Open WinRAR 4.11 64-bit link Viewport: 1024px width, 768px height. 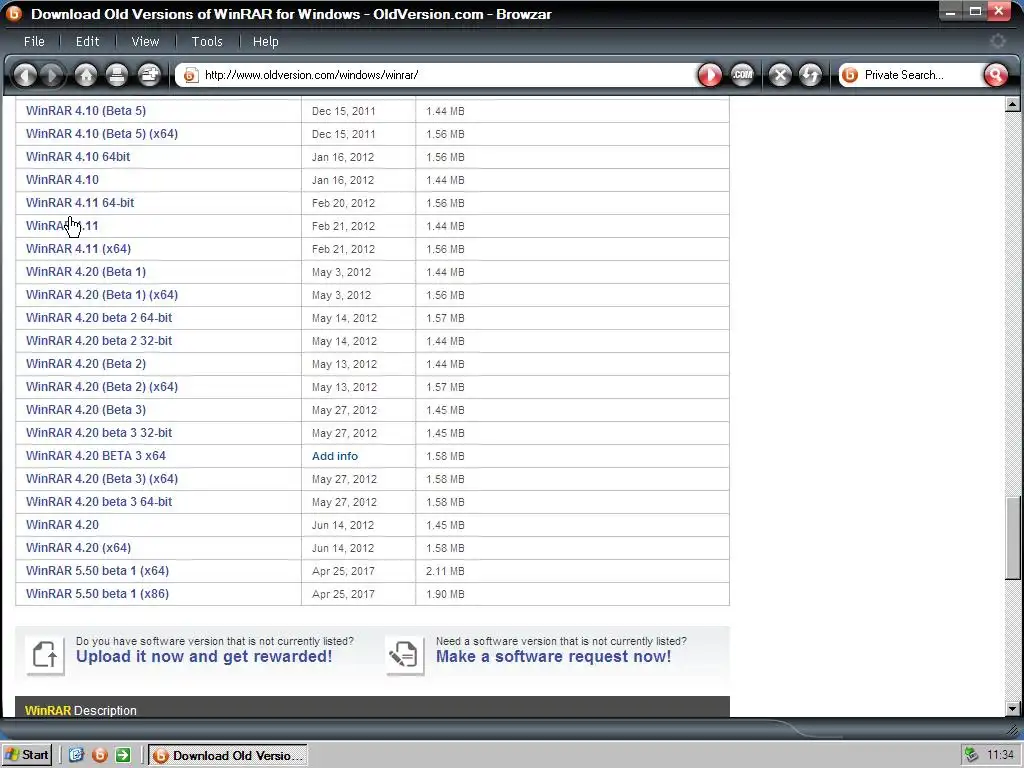(80, 202)
